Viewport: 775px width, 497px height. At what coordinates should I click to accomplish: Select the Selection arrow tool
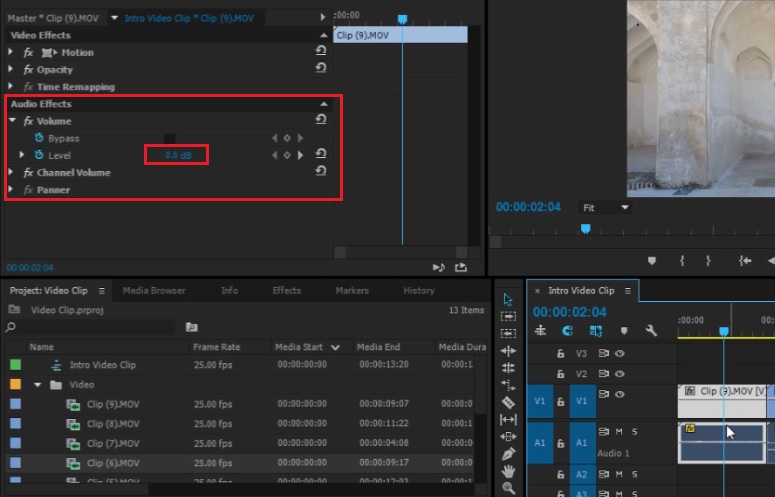[x=508, y=299]
